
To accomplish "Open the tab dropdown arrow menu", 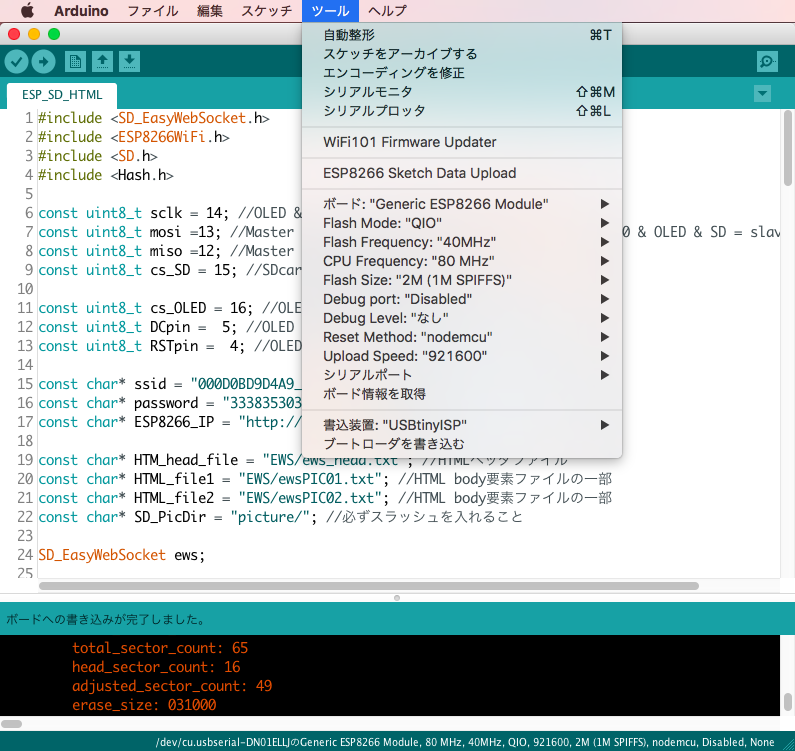I will click(x=762, y=94).
